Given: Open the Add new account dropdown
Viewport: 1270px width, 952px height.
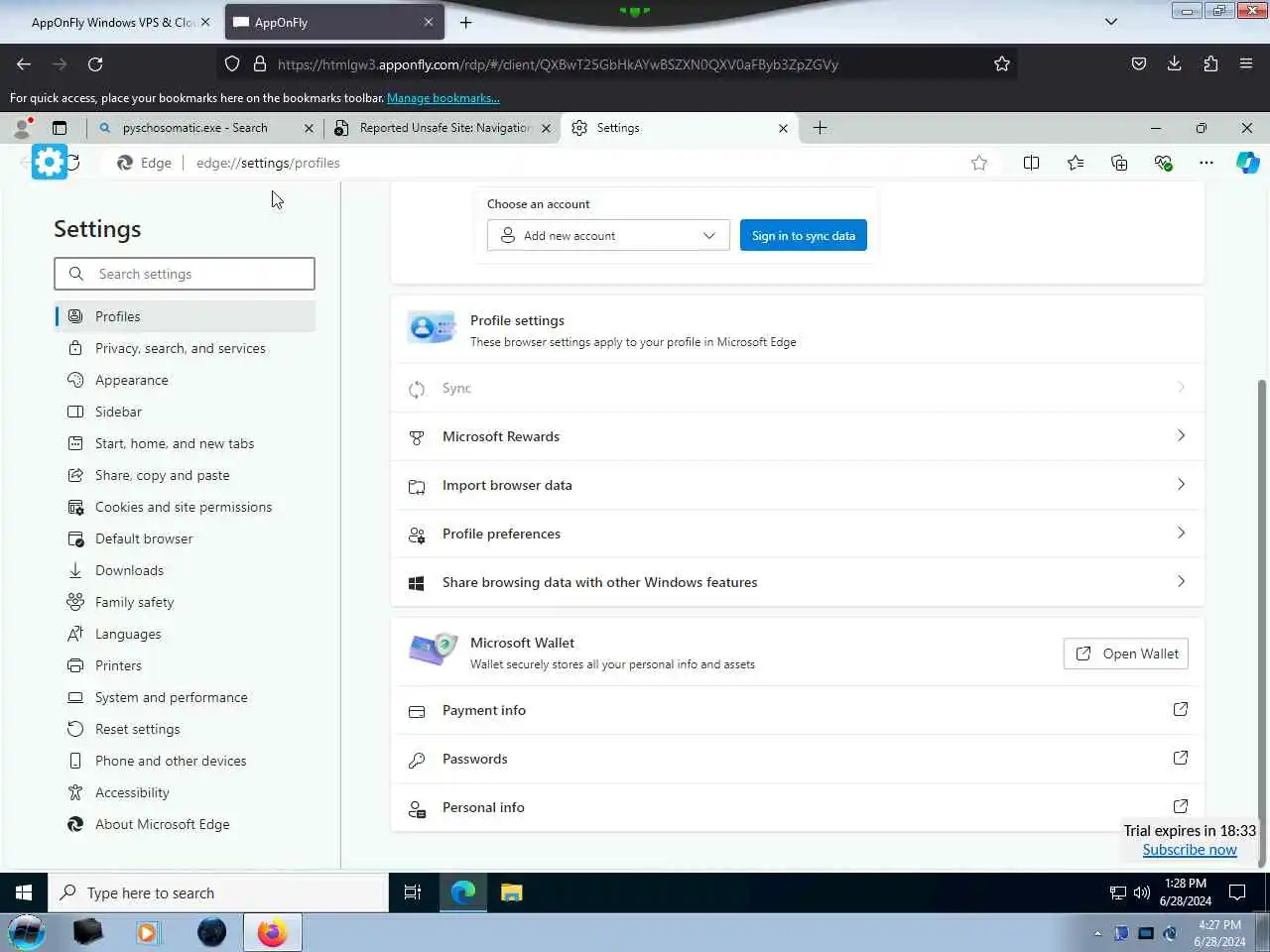Looking at the screenshot, I should point(608,235).
